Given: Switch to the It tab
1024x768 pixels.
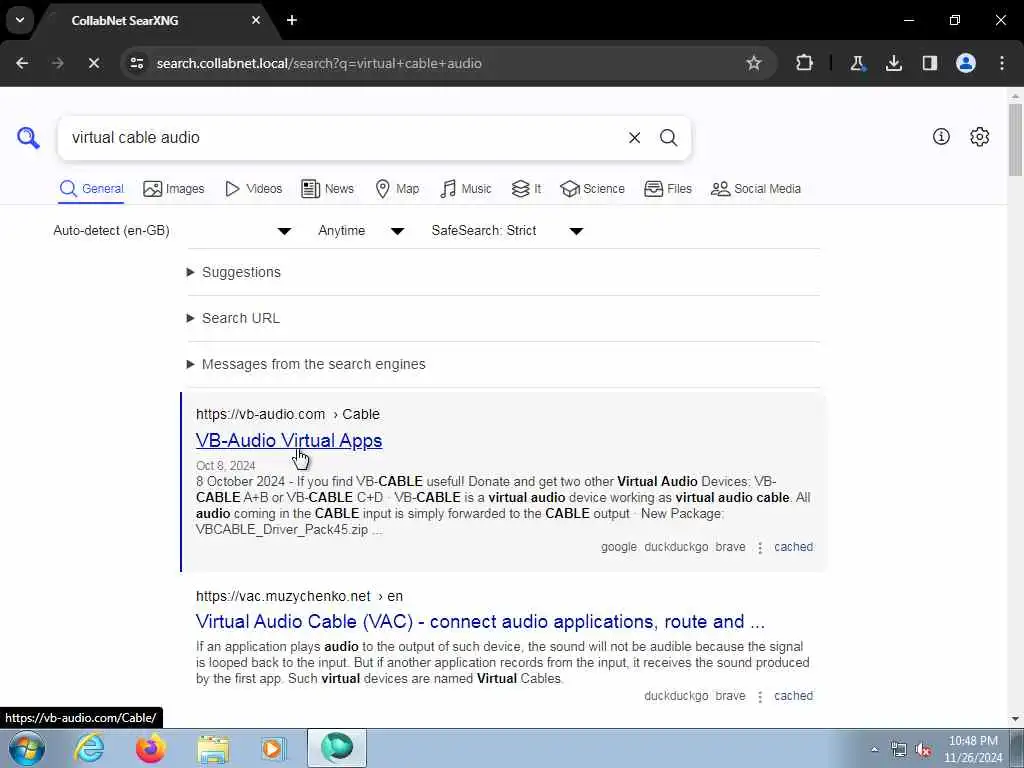Looking at the screenshot, I should click(526, 189).
